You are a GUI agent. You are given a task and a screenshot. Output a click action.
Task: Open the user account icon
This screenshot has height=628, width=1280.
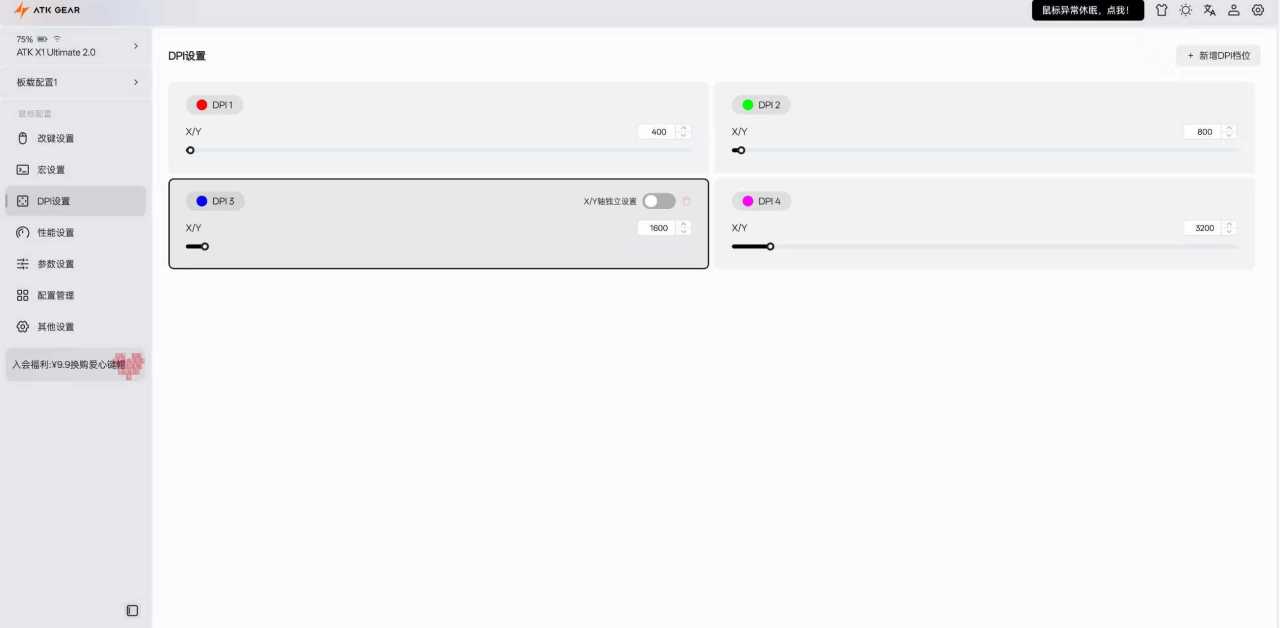(1234, 10)
